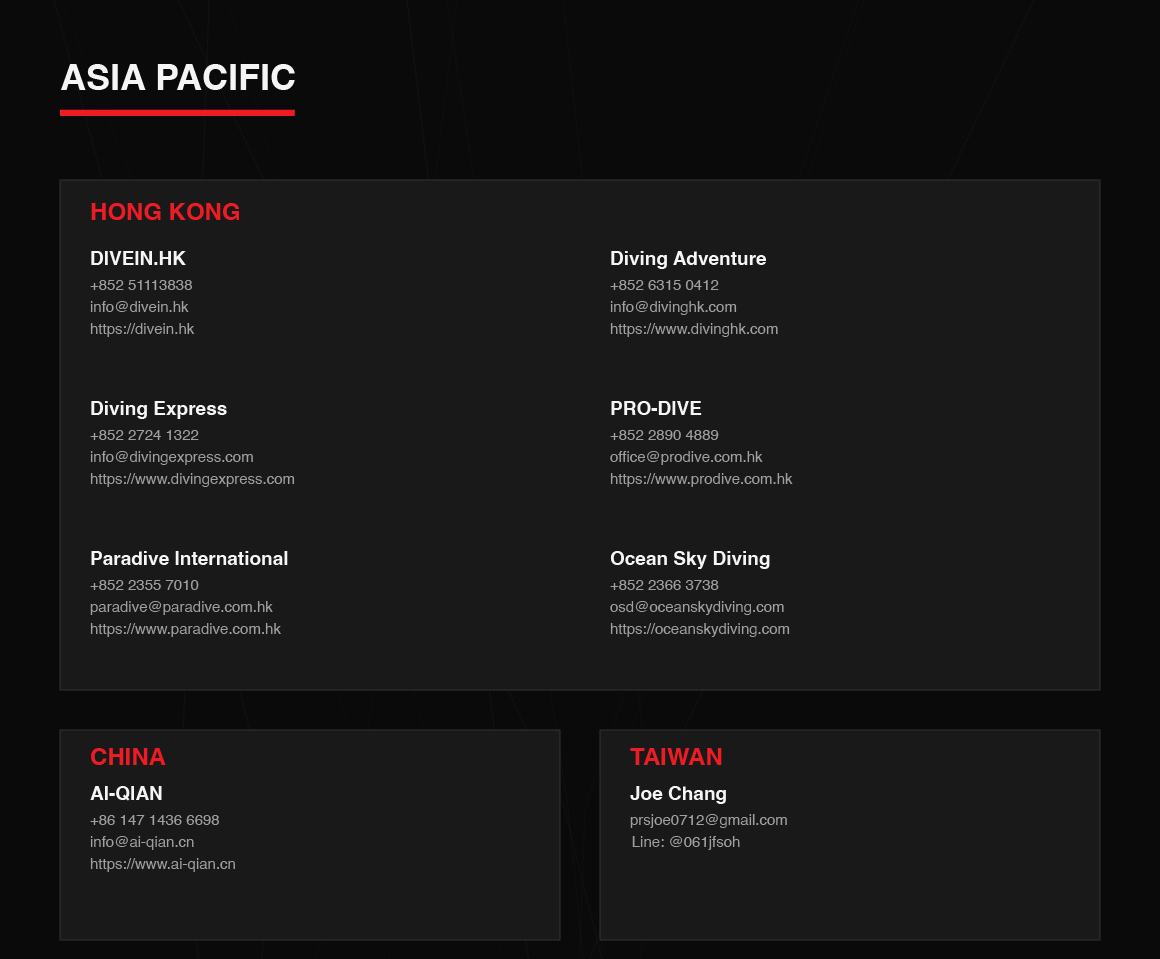Visit https://www.divingexpress.com

point(192,479)
